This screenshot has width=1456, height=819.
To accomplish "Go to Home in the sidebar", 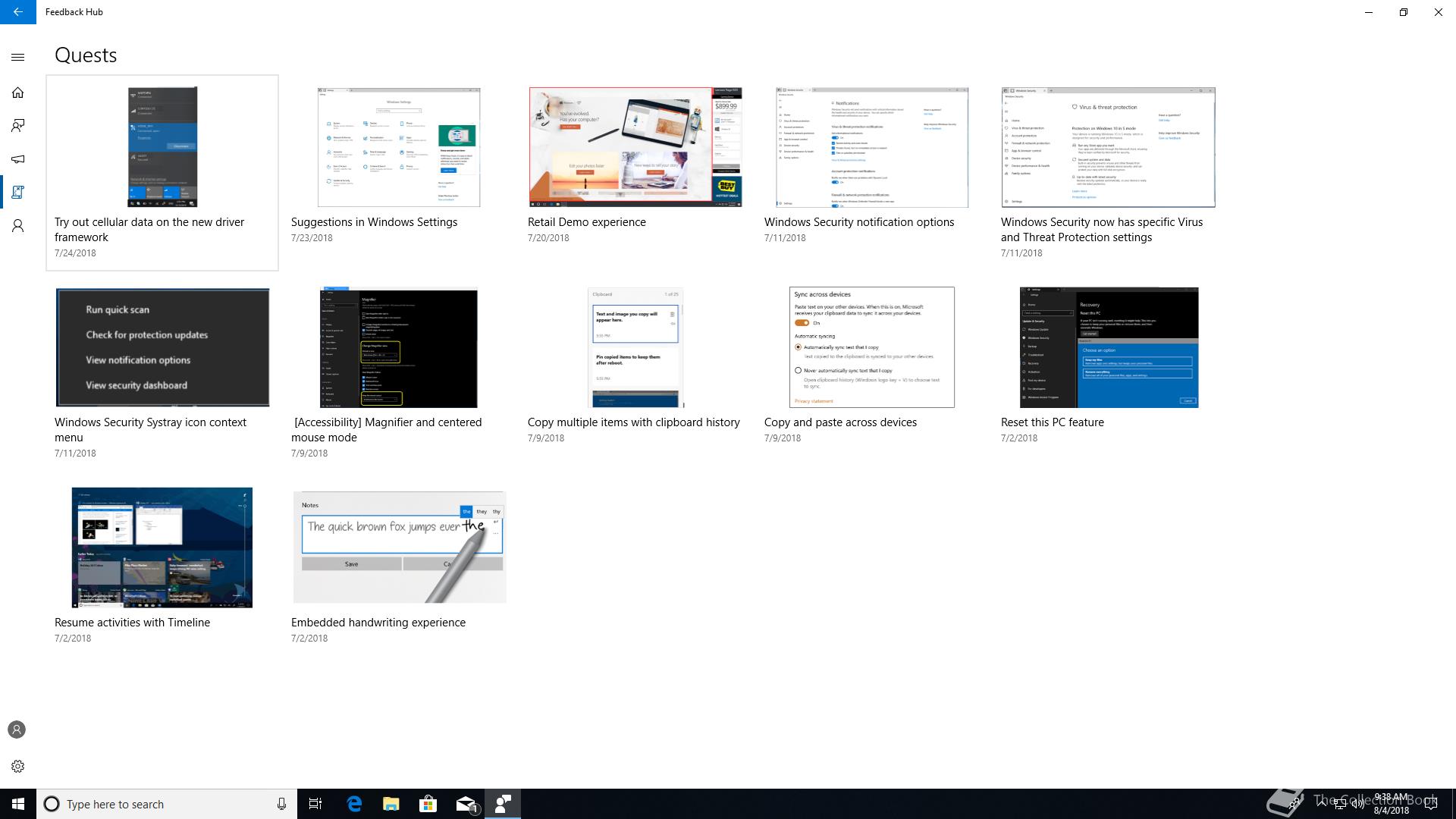I will point(18,93).
